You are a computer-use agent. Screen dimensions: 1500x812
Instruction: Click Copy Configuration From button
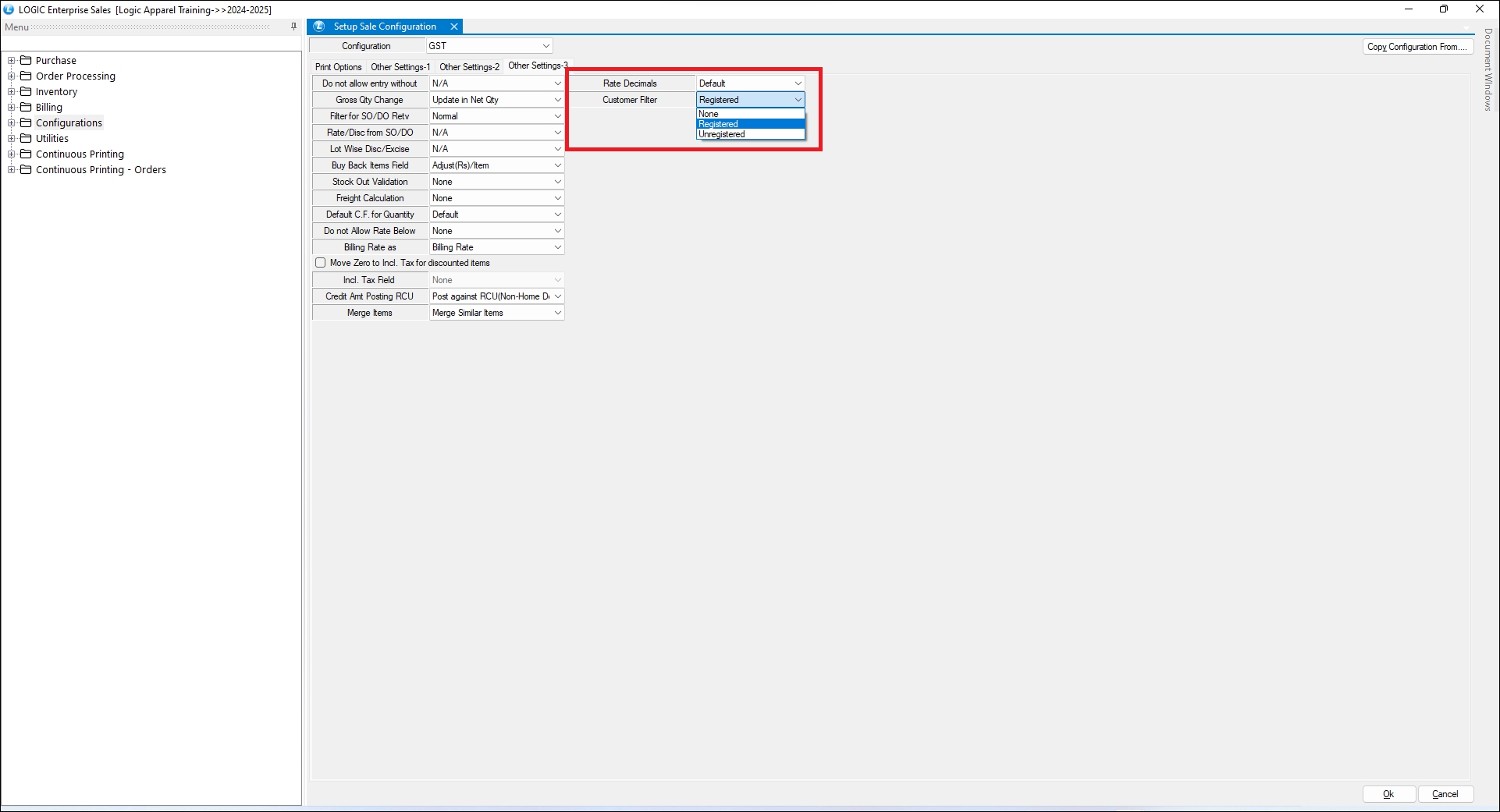tap(1416, 47)
